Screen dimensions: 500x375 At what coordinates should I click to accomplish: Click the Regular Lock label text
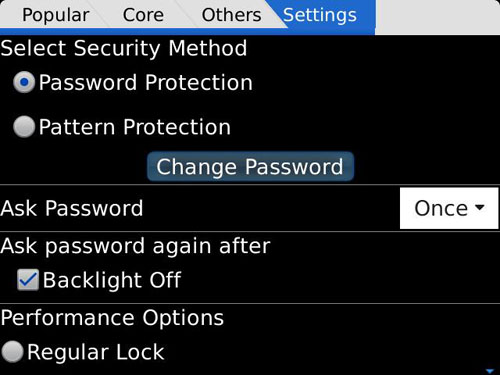(x=96, y=352)
